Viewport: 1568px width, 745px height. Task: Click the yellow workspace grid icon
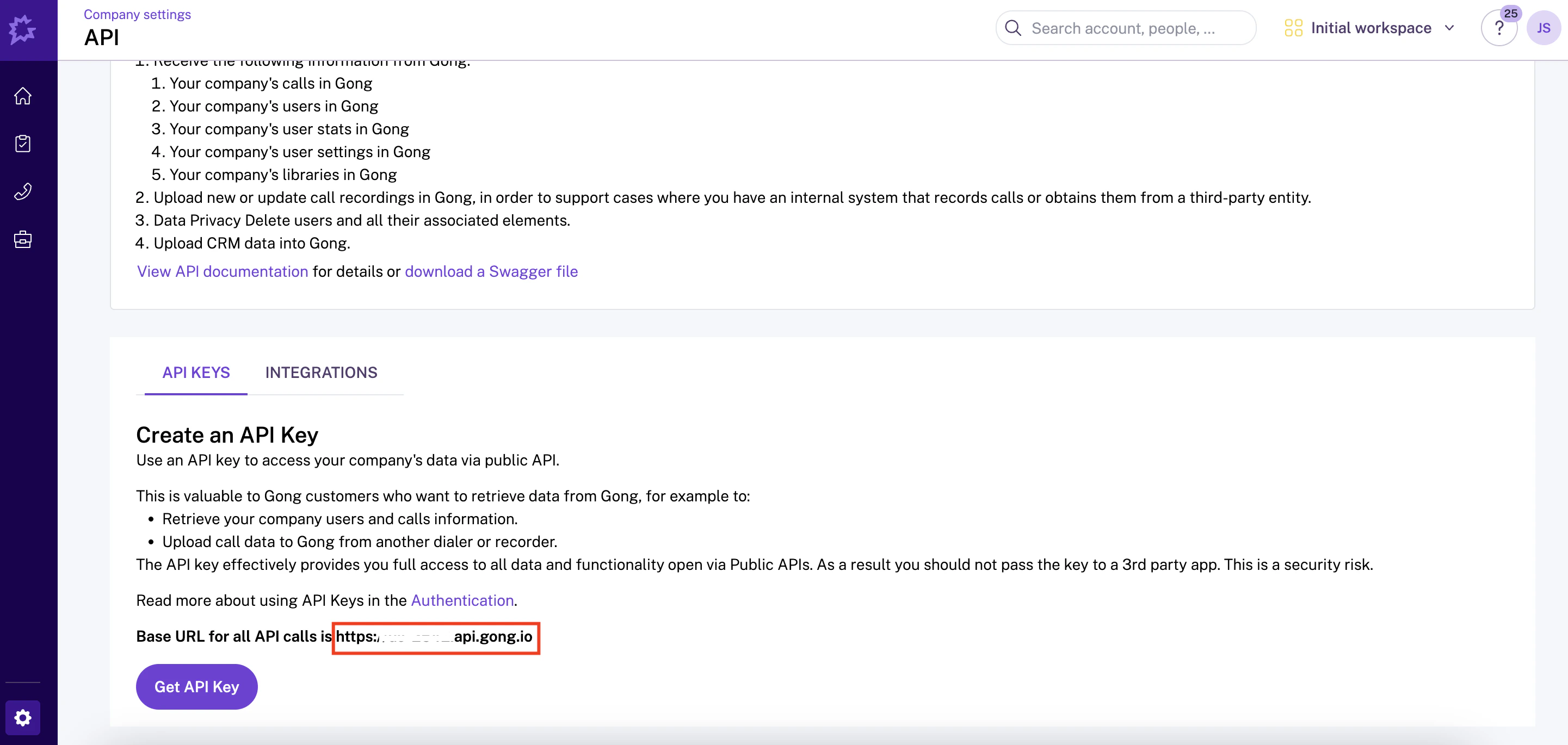tap(1294, 27)
